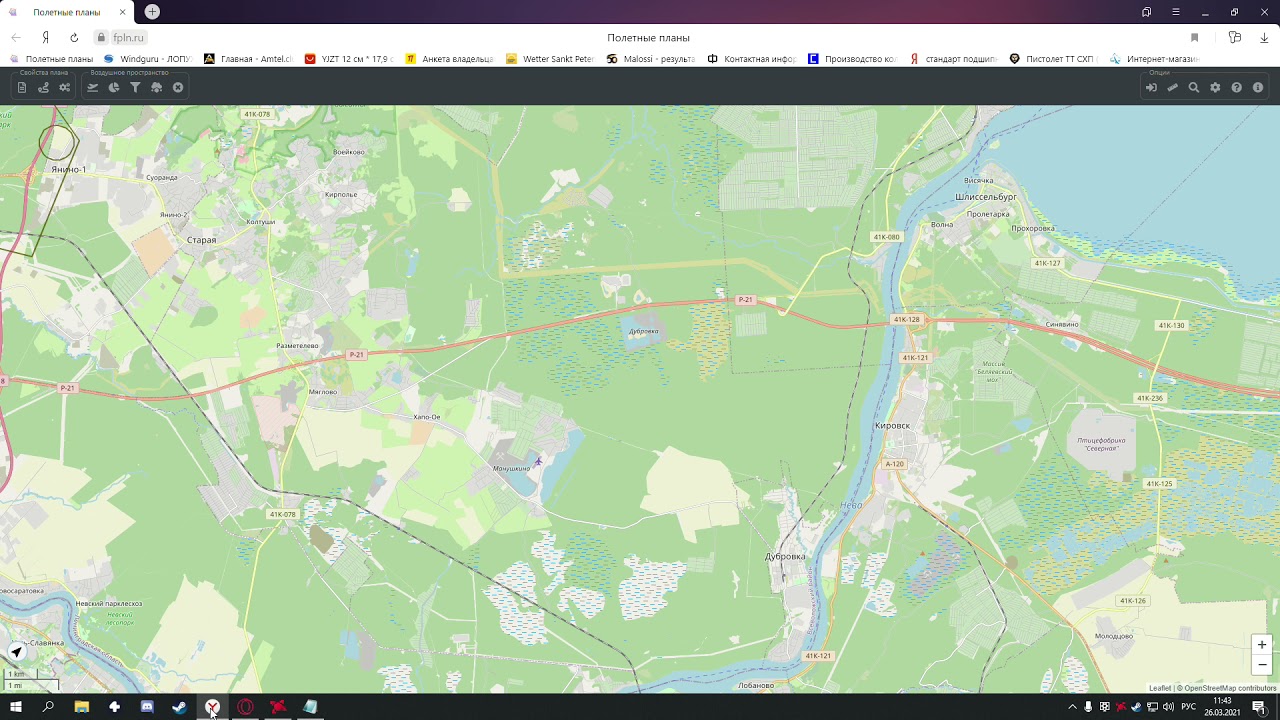Screen dimensions: 1280x720
Task: Open the plan document properties icon
Action: click(x=22, y=88)
